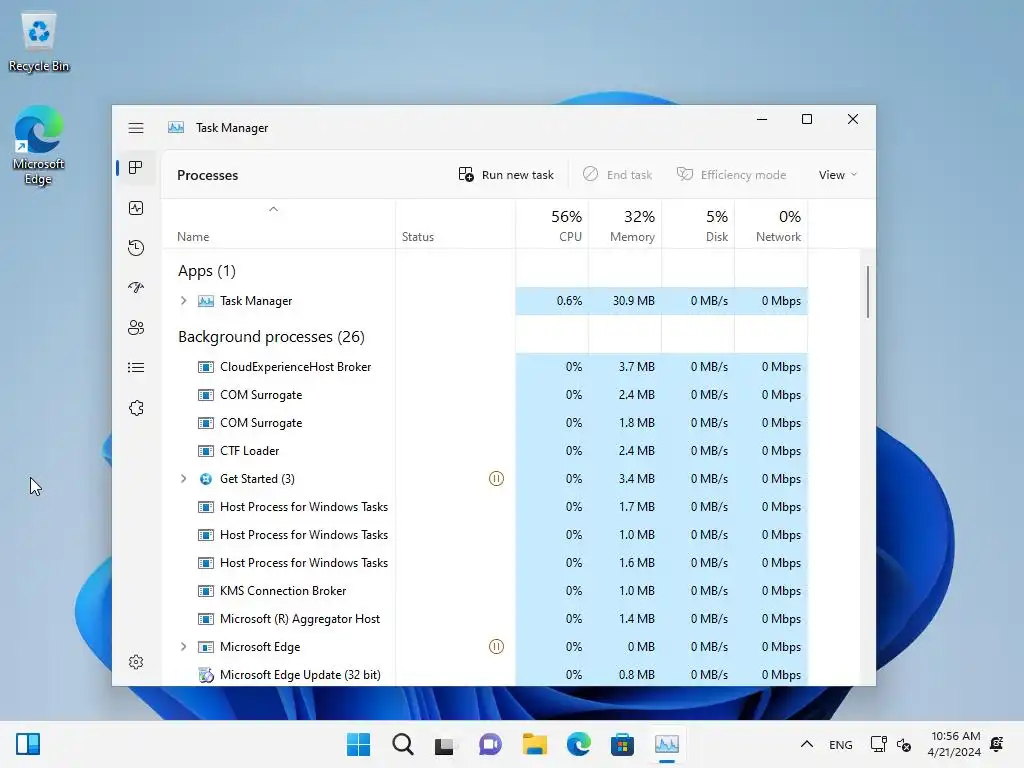Click the process list vertical scrollbar
This screenshot has width=1024, height=768.
tap(868, 292)
